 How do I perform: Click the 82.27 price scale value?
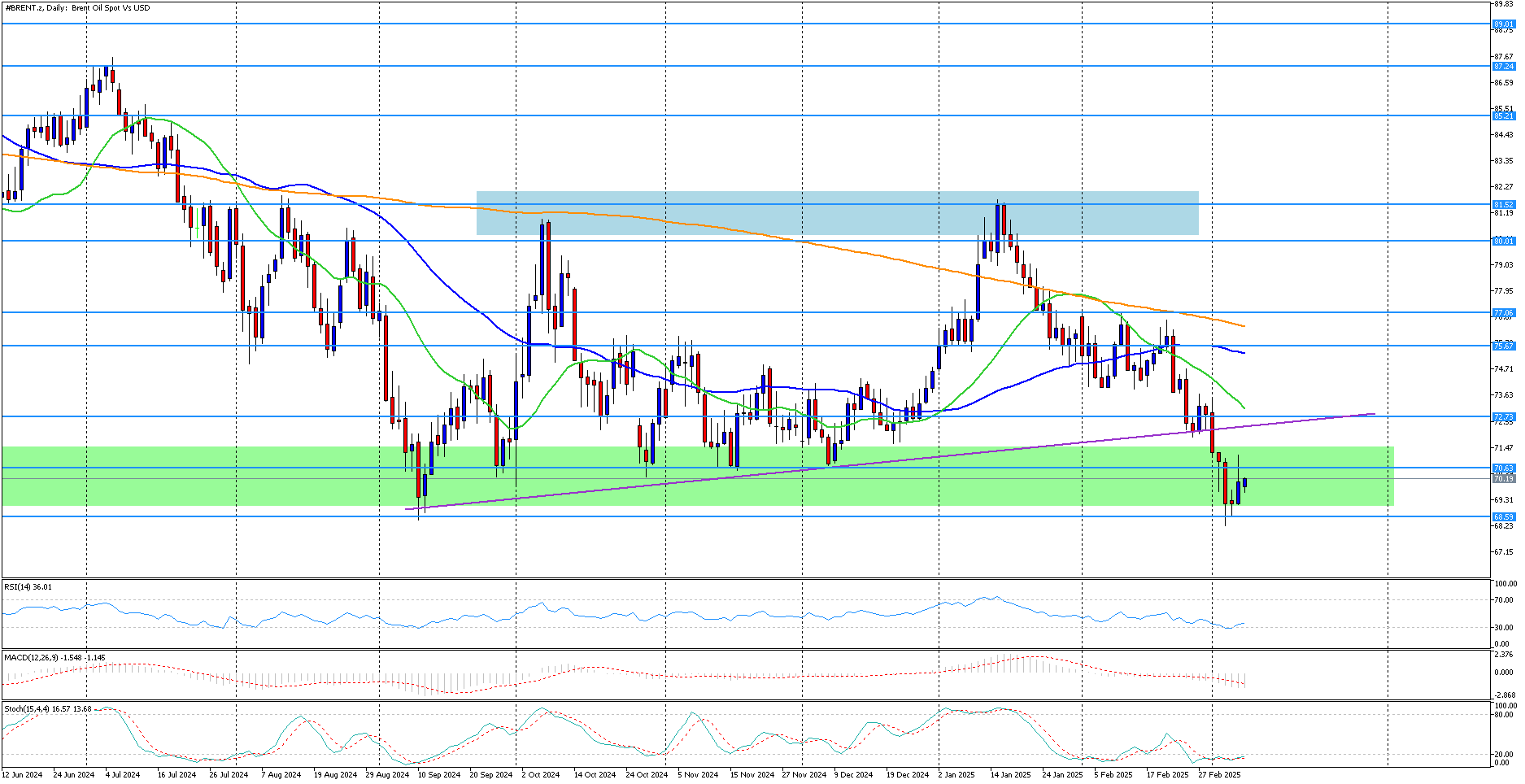coord(1504,186)
